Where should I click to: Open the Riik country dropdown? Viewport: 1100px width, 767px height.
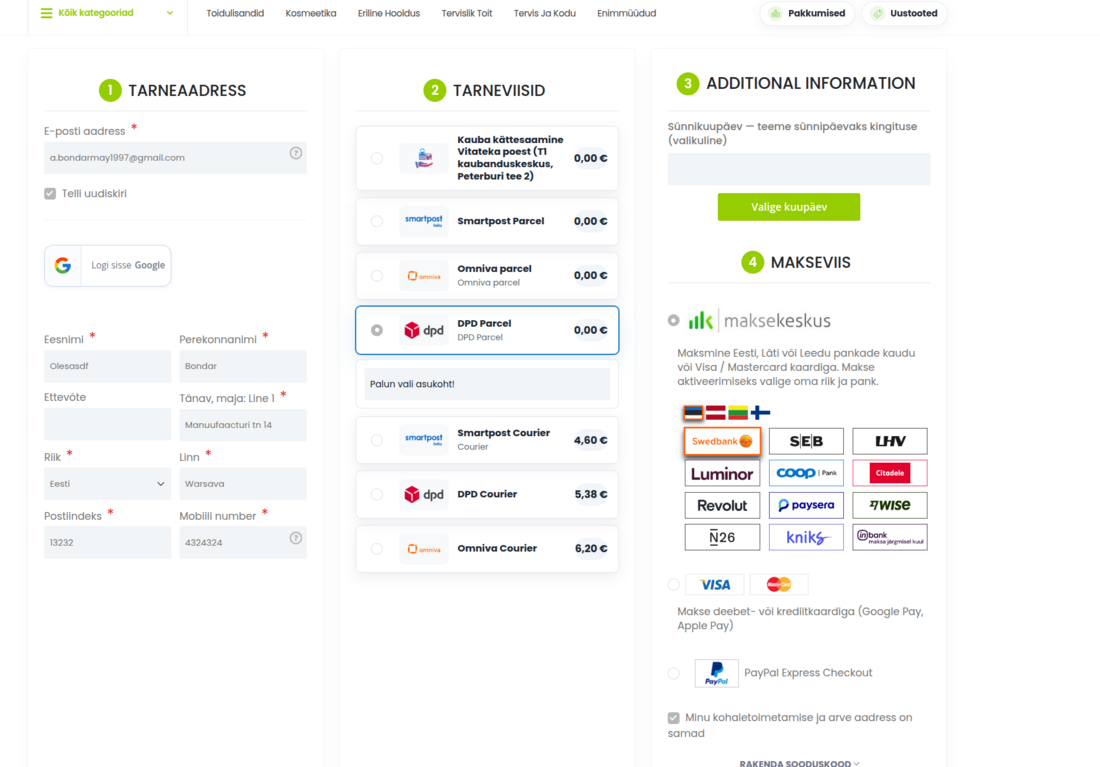pos(107,483)
